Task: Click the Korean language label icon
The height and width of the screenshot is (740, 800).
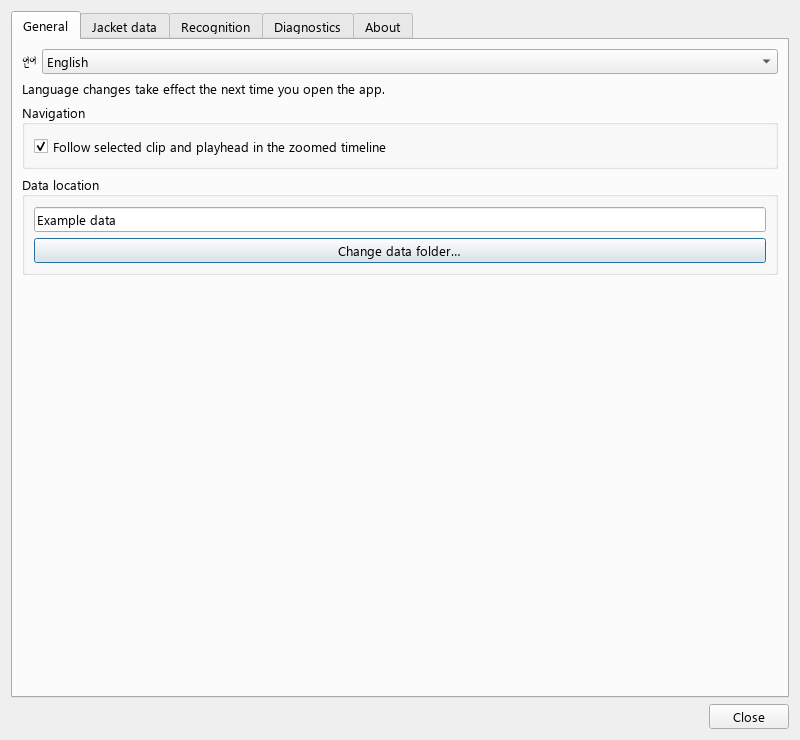Action: point(29,62)
